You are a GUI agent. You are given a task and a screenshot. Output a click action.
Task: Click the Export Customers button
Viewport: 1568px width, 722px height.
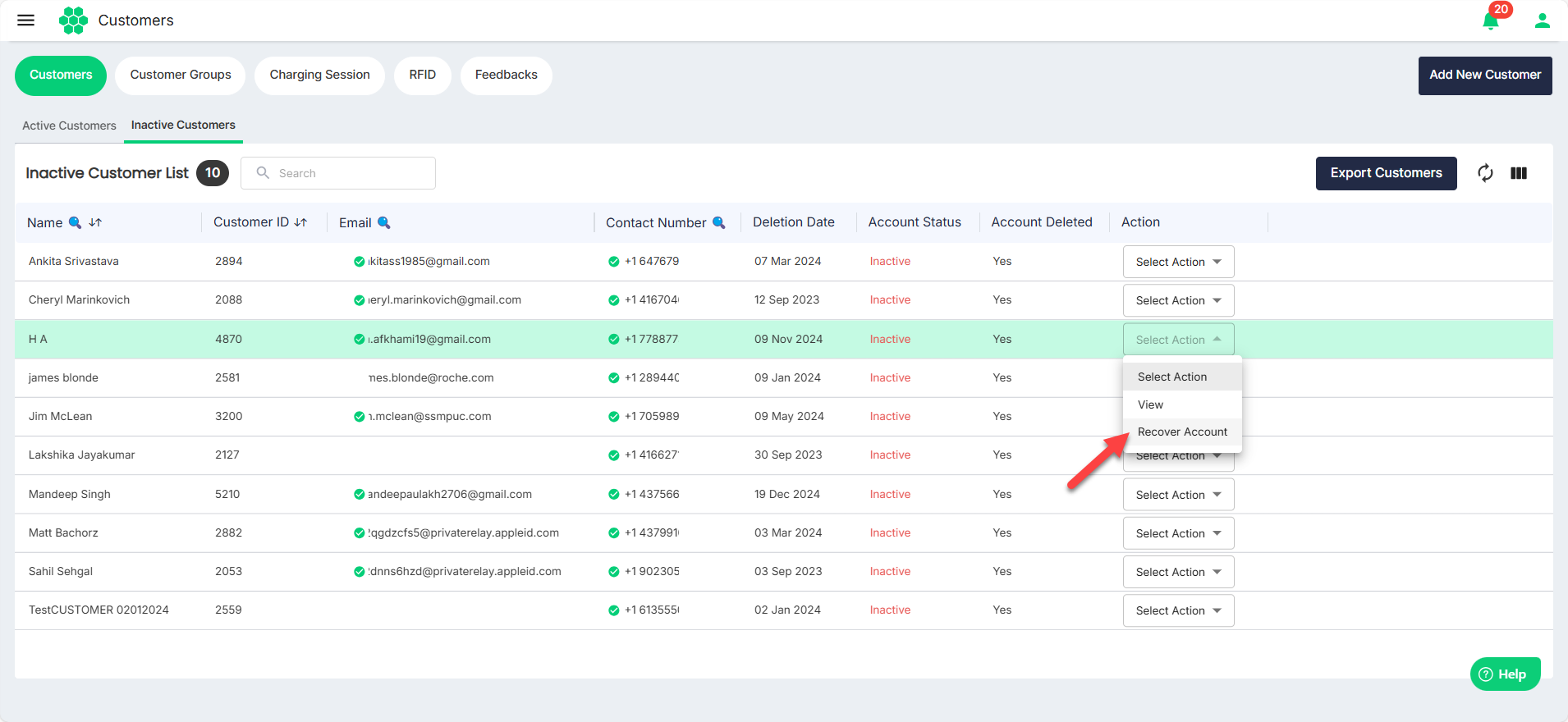pyautogui.click(x=1387, y=173)
